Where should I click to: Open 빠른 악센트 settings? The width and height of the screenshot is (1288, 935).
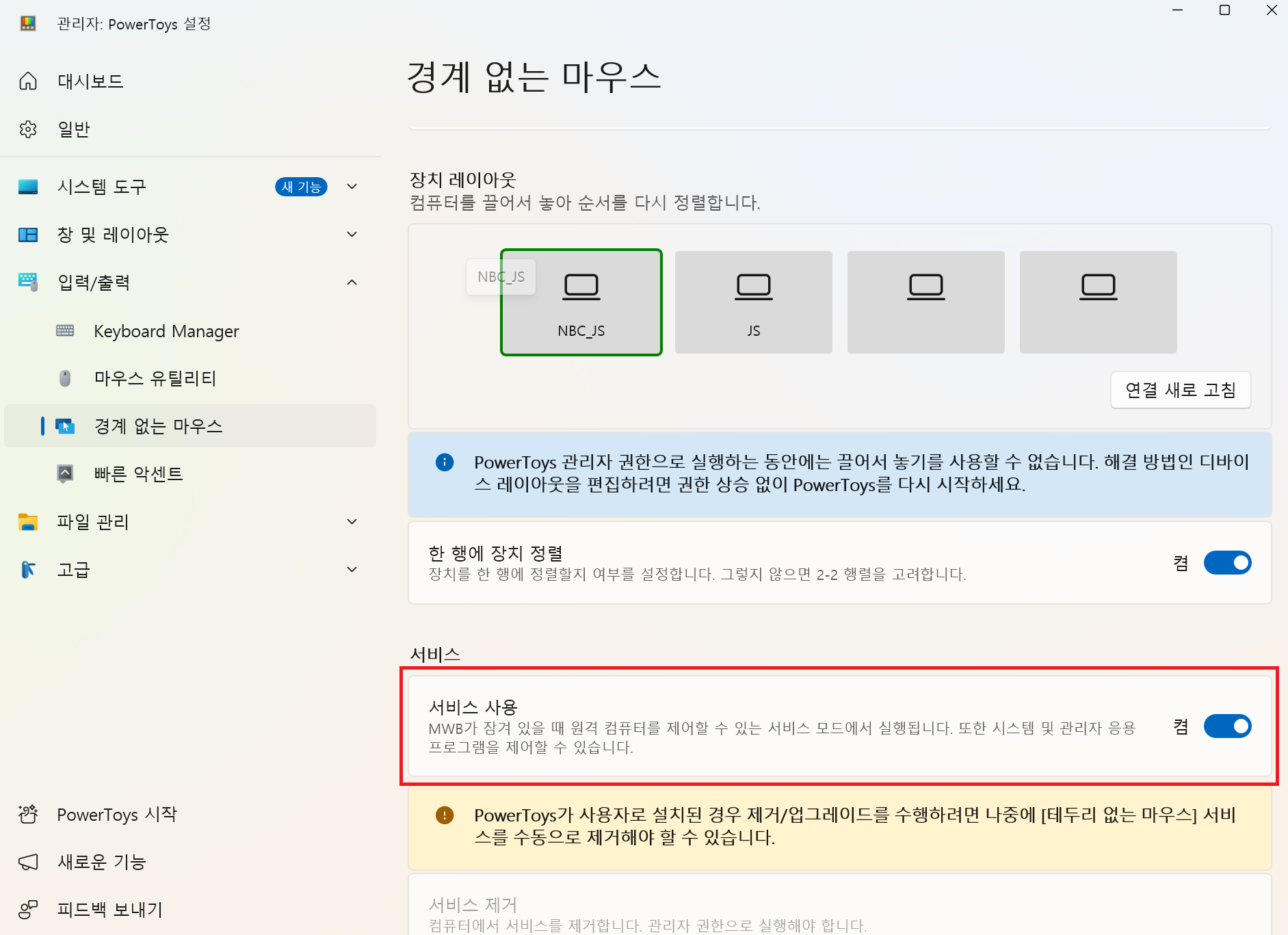point(190,473)
